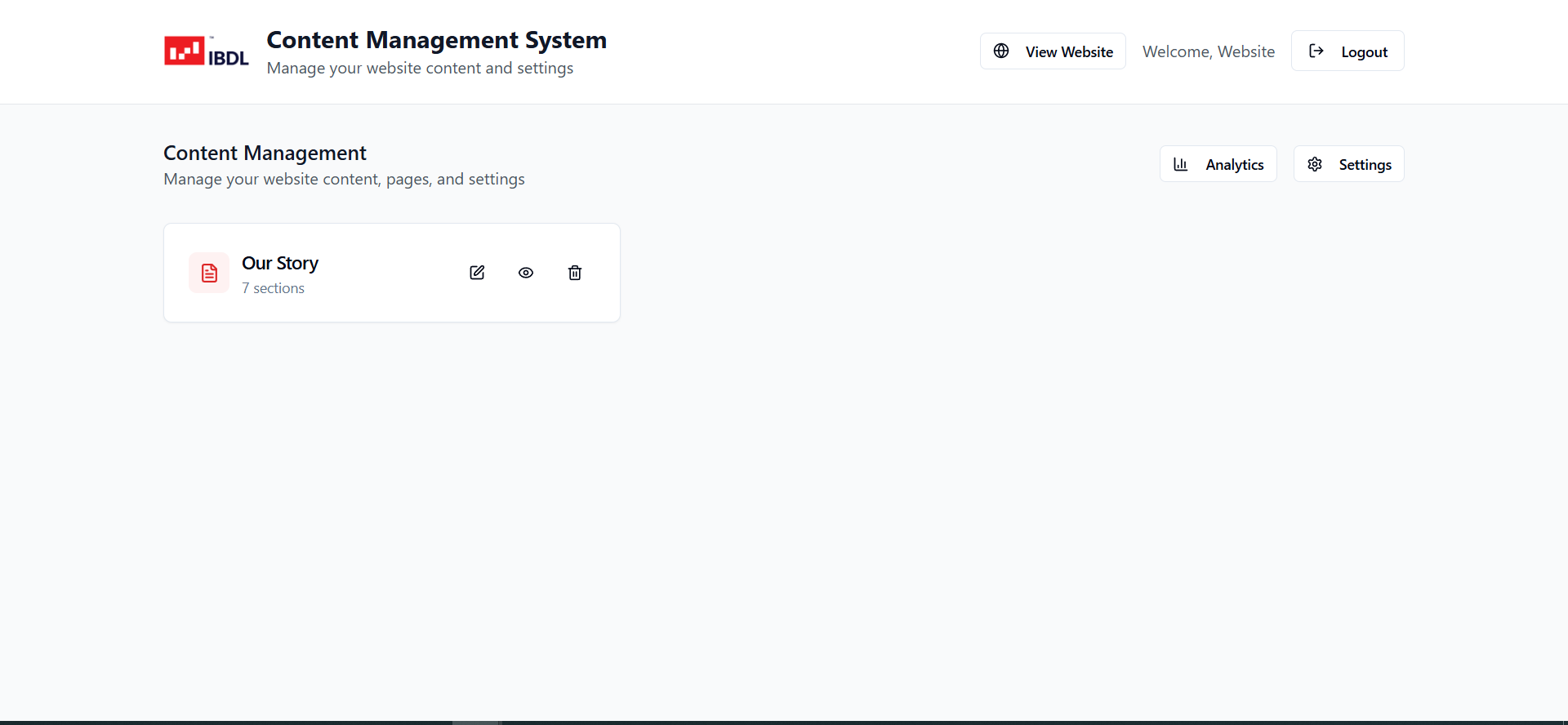The height and width of the screenshot is (725, 1568).
Task: Click the globe icon beside View Website
Action: pos(1001,51)
